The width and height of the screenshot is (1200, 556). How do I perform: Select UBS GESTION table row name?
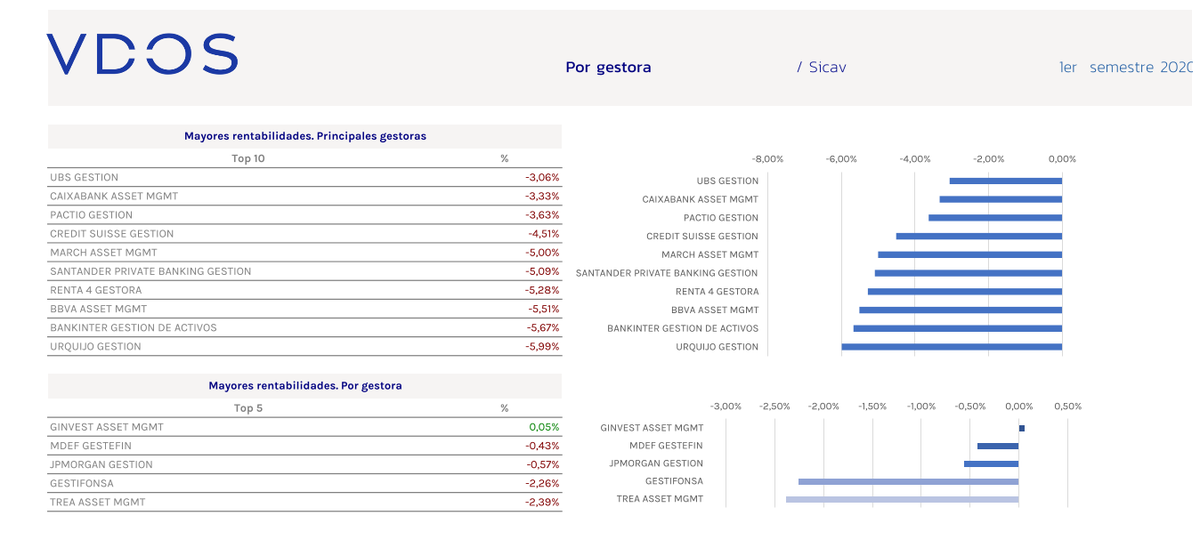pos(84,177)
